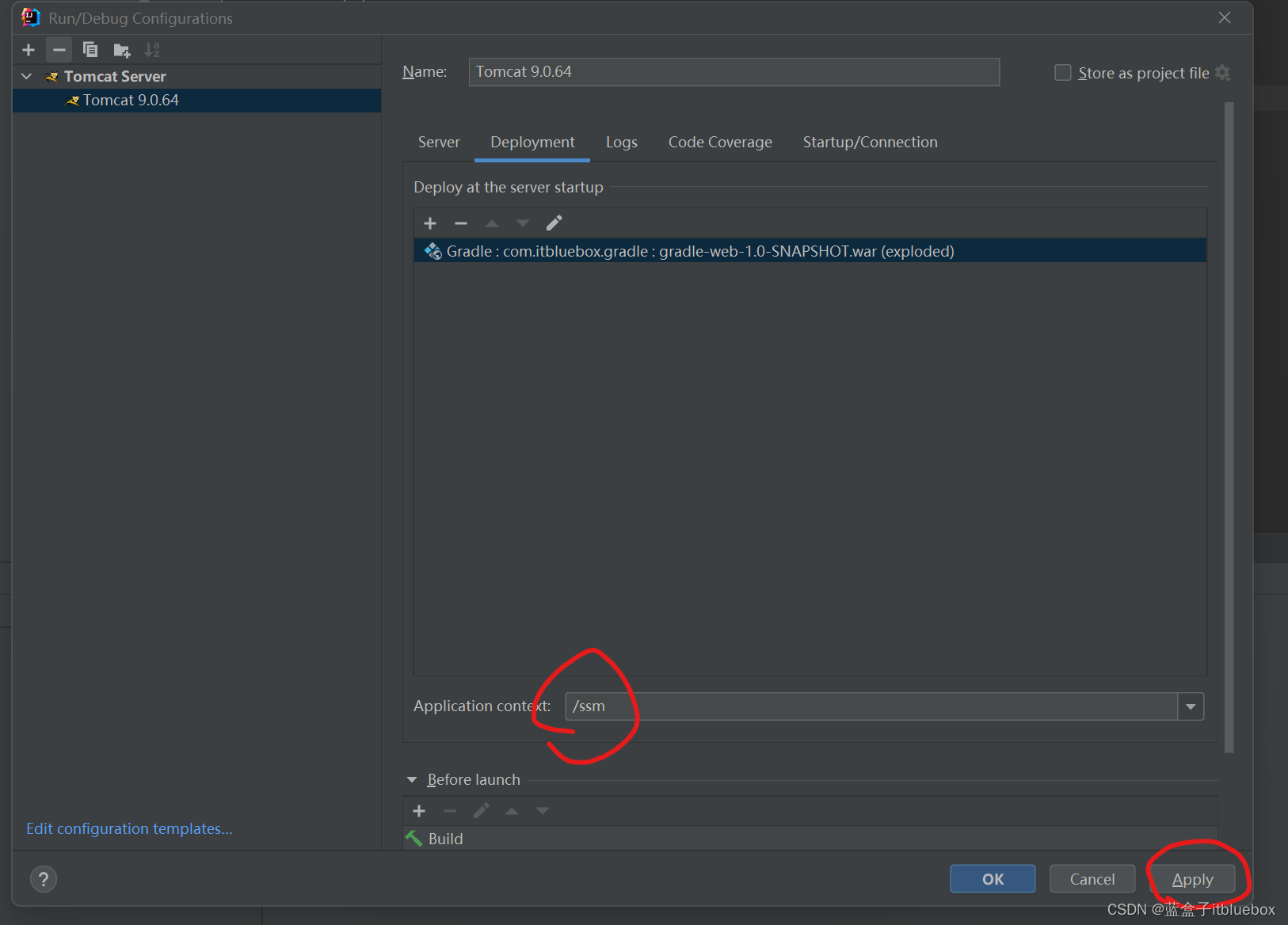Screen dimensions: 1288x925
Task: Switch to the Logs tab
Action: click(x=622, y=143)
